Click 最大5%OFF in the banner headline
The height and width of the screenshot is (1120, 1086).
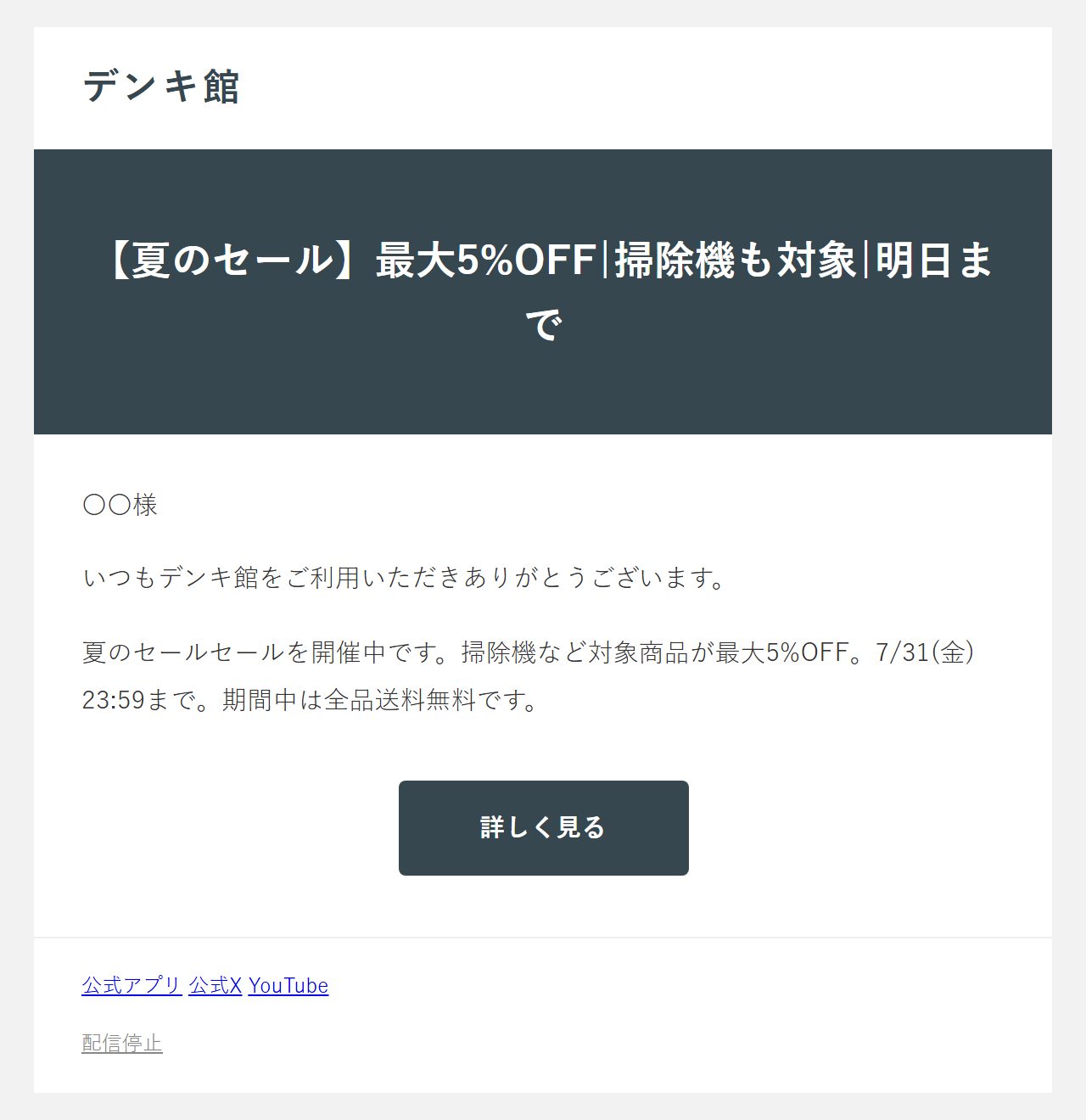pos(485,260)
